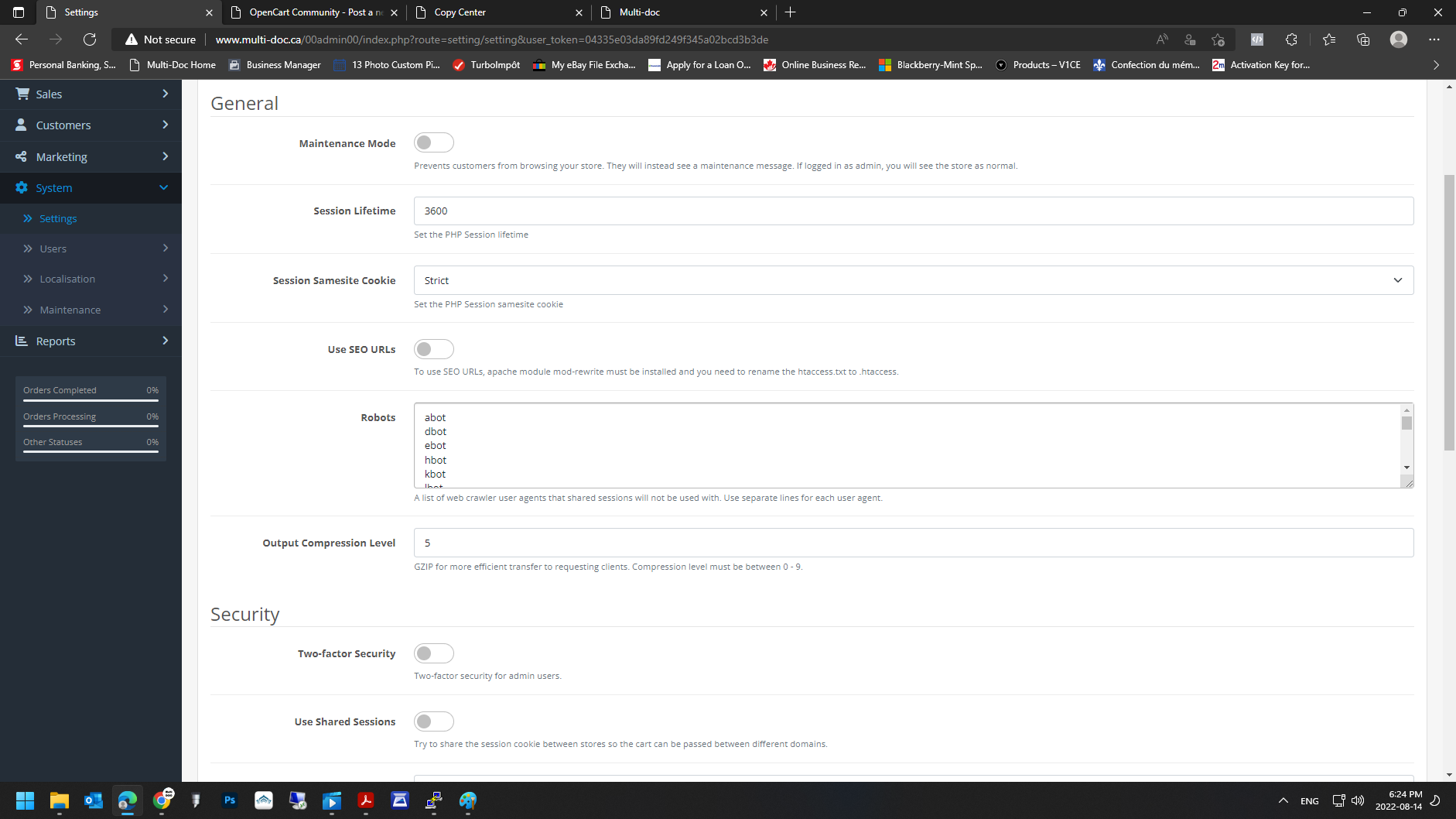Show more bookmarks overflow arrow
Viewport: 1456px width, 819px height.
point(1436,65)
